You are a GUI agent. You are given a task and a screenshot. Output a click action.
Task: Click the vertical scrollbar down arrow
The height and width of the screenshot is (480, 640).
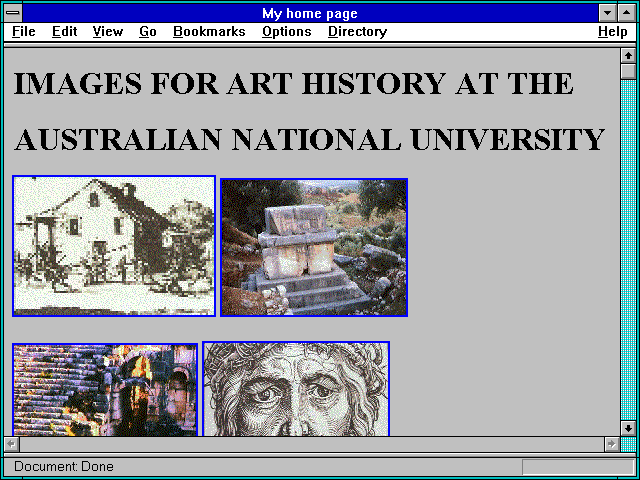coord(628,428)
